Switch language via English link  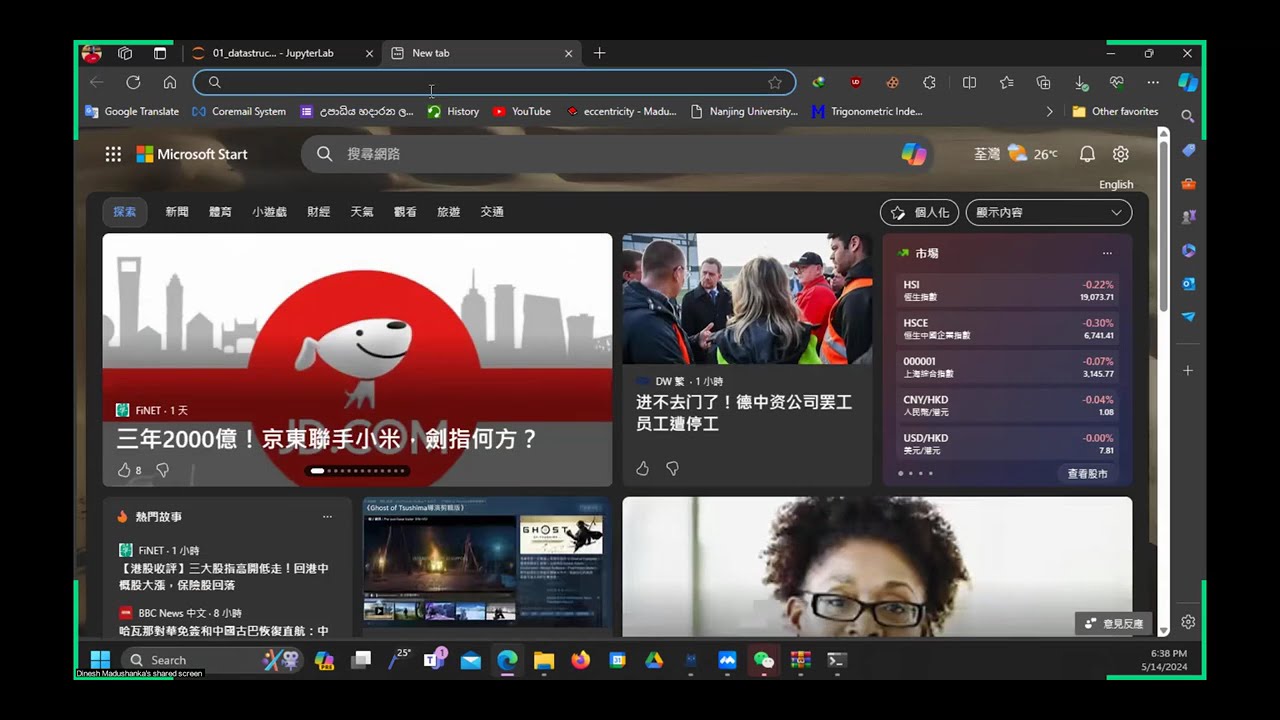[1116, 185]
